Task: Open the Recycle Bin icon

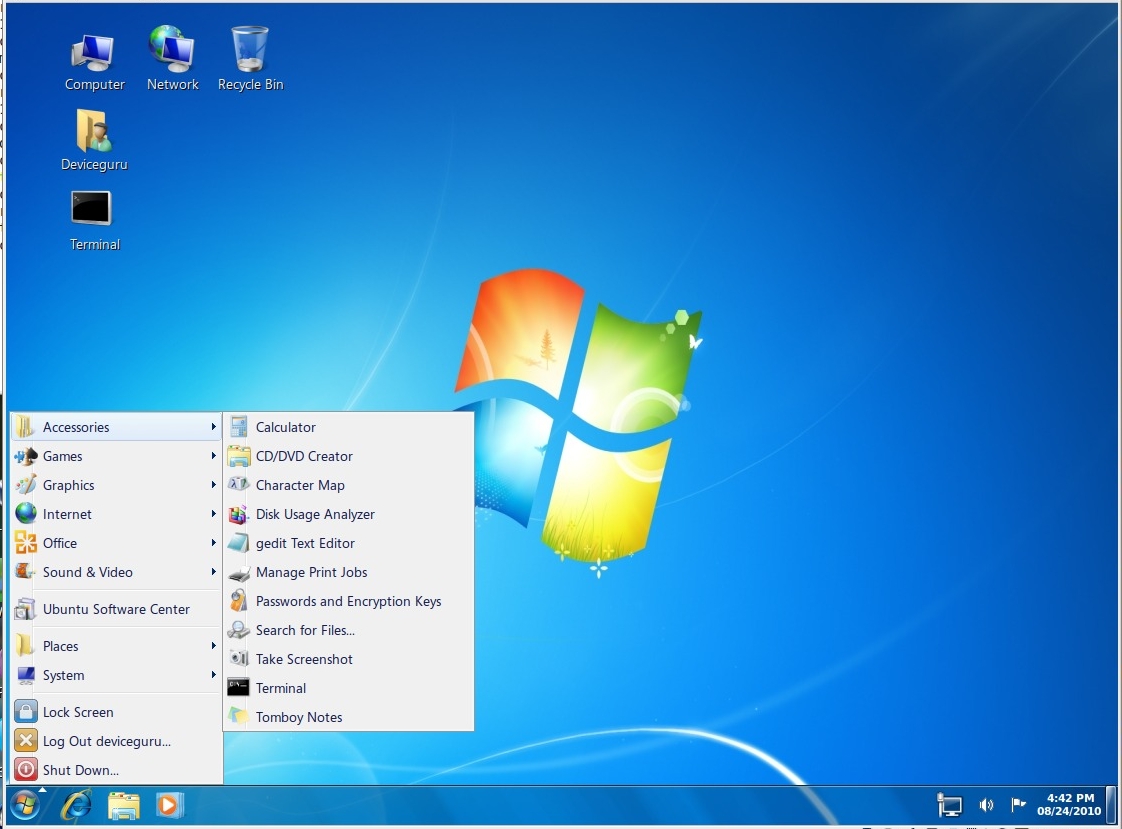Action: point(250,49)
